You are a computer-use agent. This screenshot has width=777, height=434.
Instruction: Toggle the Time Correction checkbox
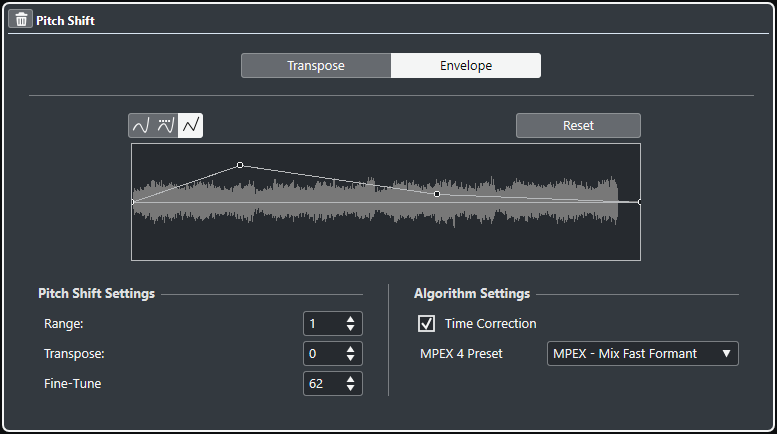(427, 324)
